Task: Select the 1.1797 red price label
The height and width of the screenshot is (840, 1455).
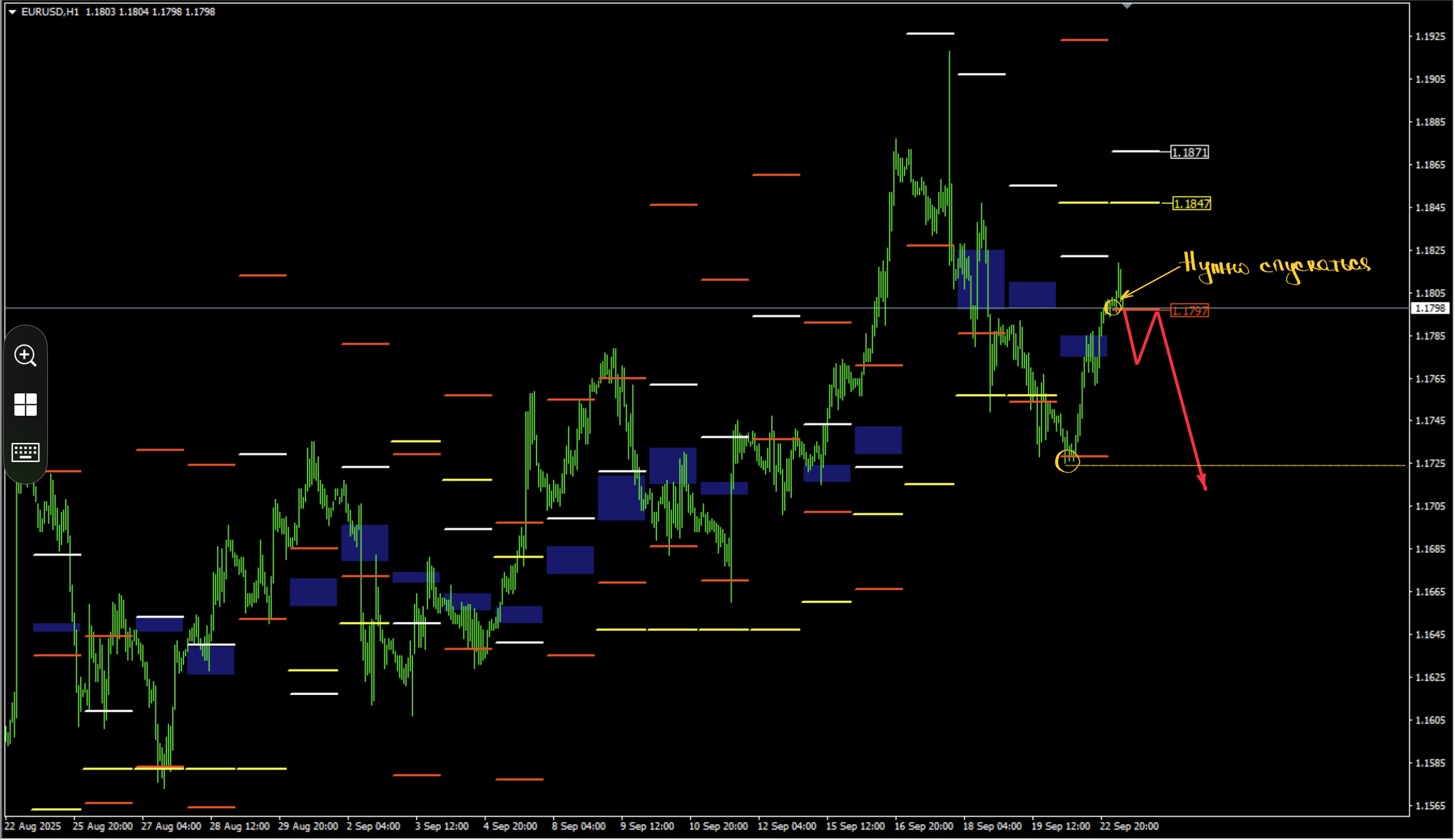Action: (x=1189, y=310)
